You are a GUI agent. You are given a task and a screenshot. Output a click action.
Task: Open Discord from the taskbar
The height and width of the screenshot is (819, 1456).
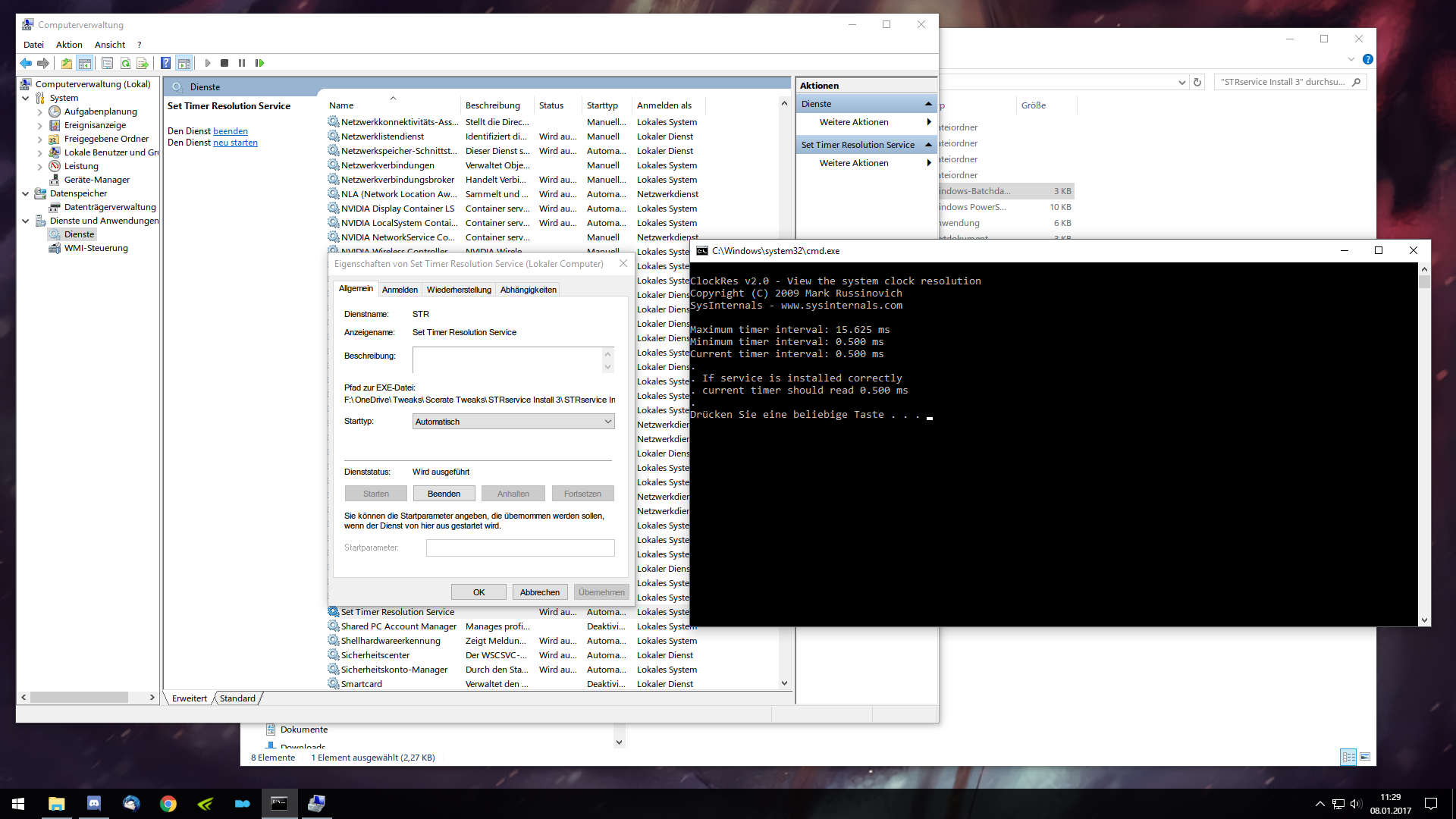94,803
